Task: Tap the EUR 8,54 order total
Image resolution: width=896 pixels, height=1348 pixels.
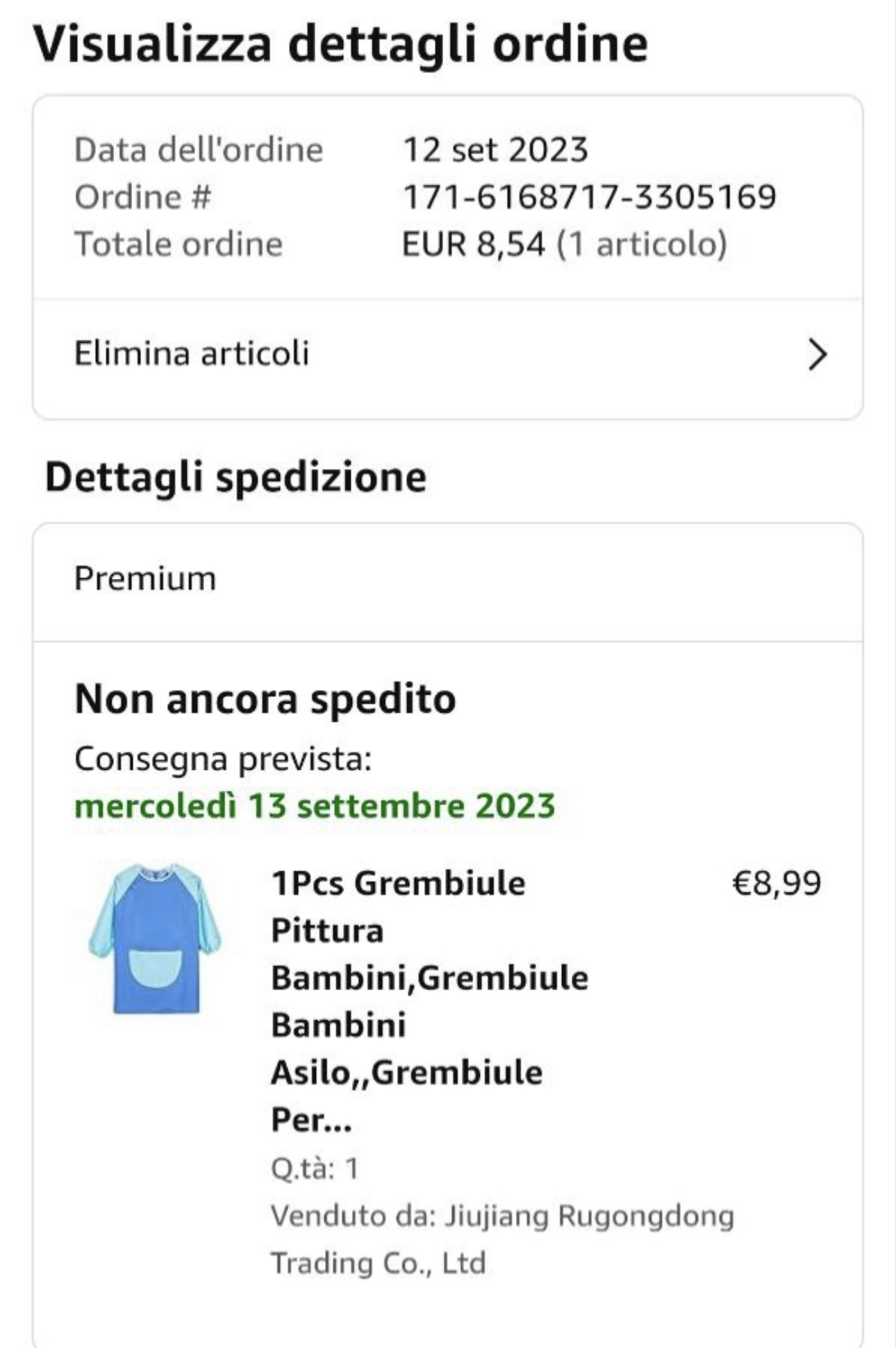Action: (473, 245)
